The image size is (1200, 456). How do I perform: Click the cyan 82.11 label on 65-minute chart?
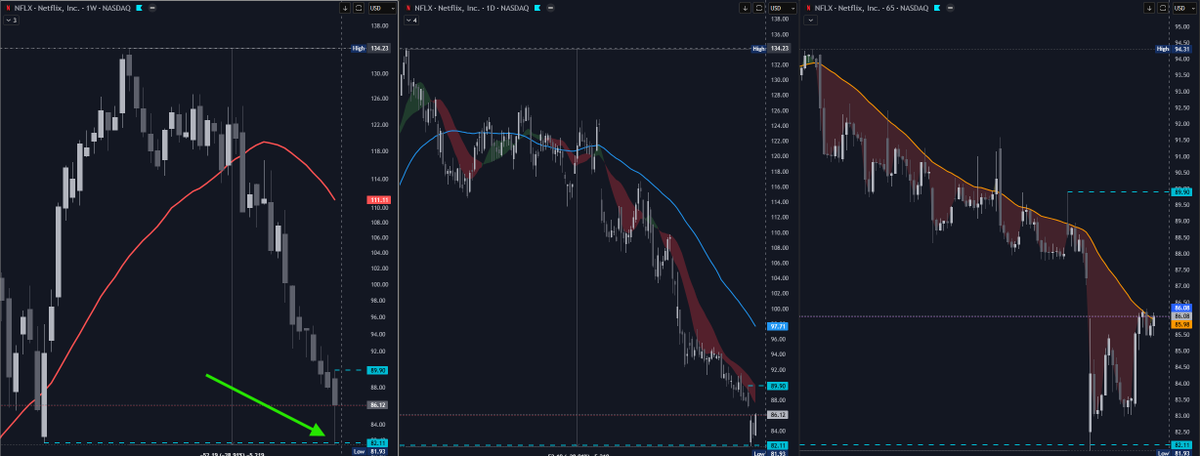(x=1181, y=444)
